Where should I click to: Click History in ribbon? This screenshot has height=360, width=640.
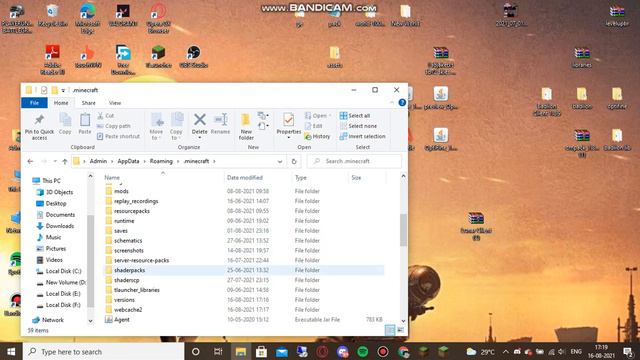[x=317, y=136]
